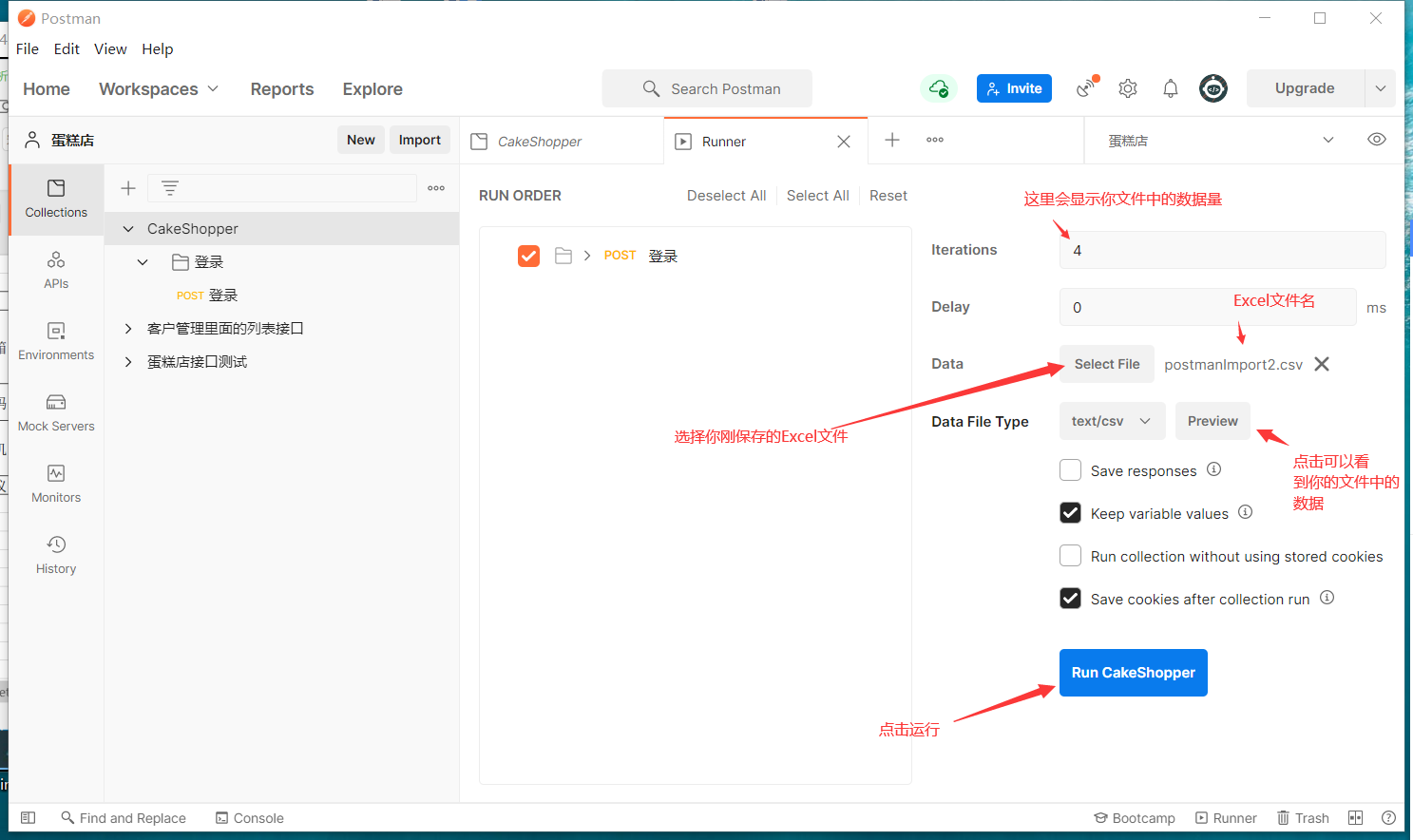Show info for Save cookies after collection run

point(1327,598)
